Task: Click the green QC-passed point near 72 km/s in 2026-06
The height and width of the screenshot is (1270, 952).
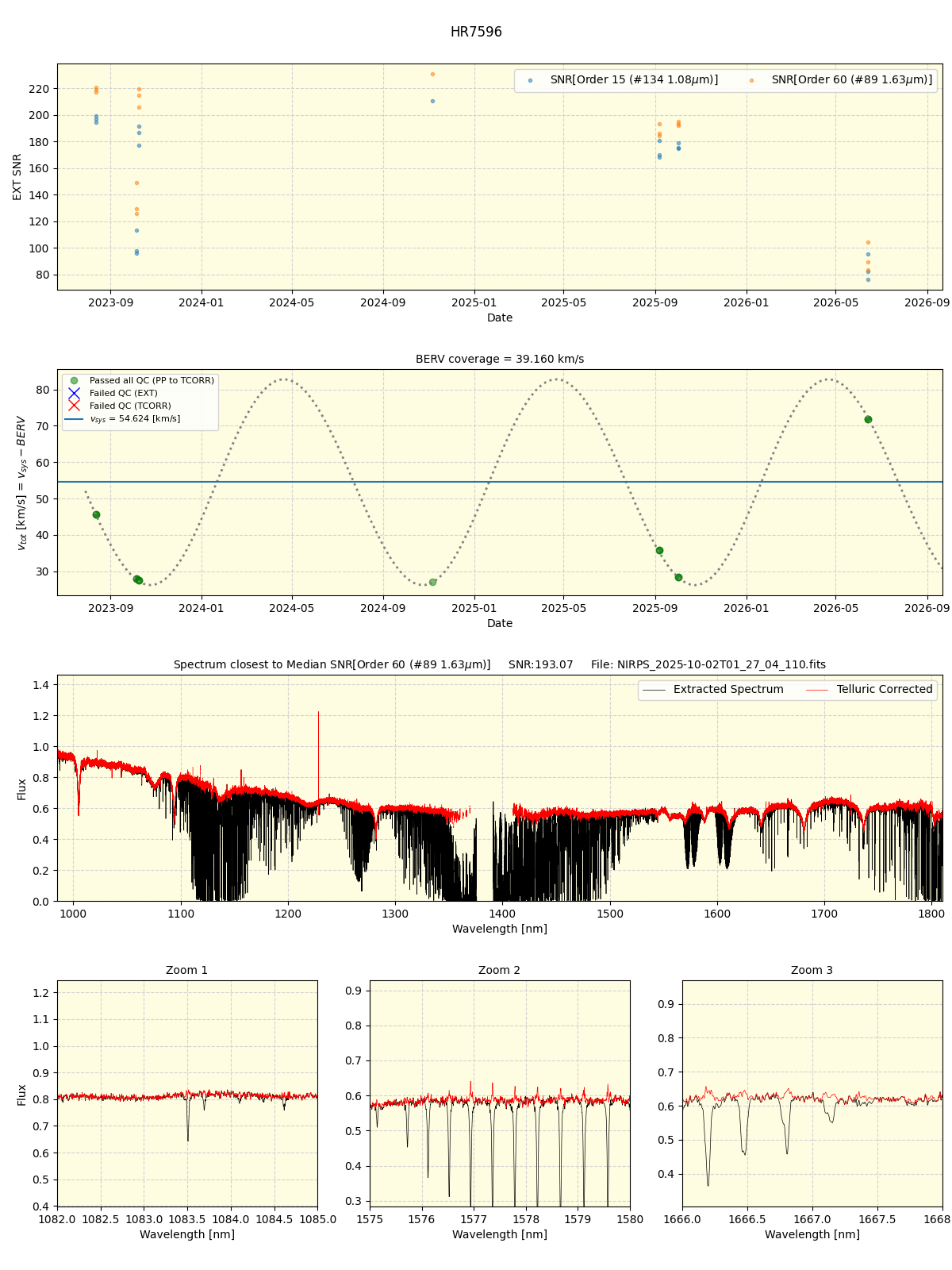Action: [x=868, y=419]
